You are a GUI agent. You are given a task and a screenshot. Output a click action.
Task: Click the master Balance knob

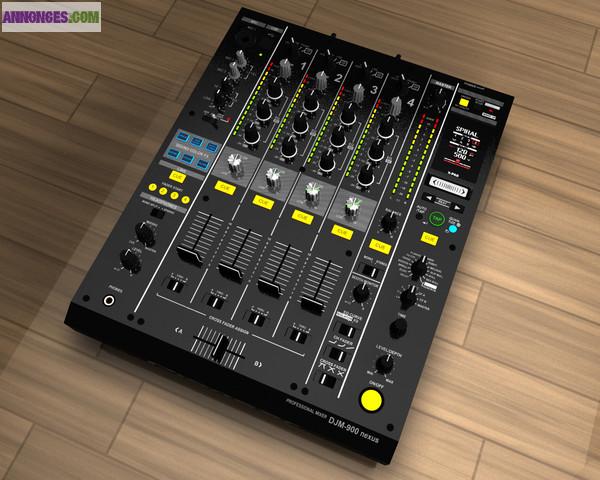389,222
